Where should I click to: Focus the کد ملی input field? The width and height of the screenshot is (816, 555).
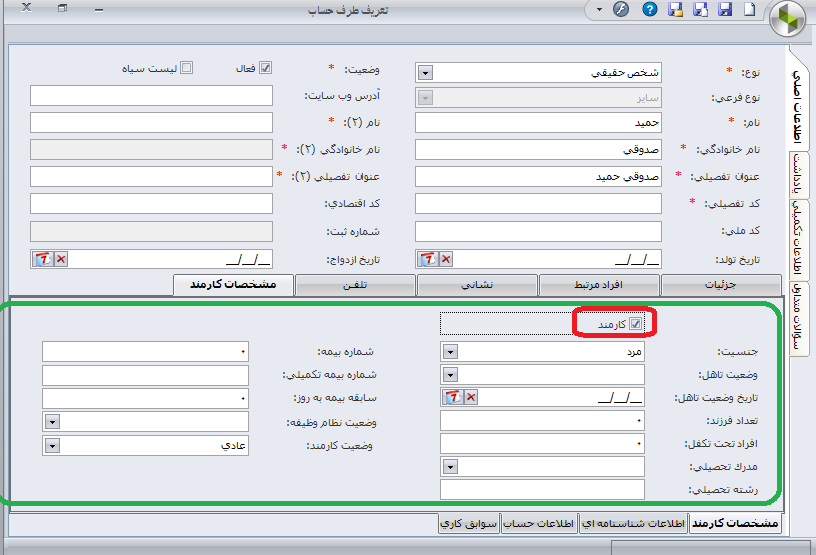(x=538, y=231)
